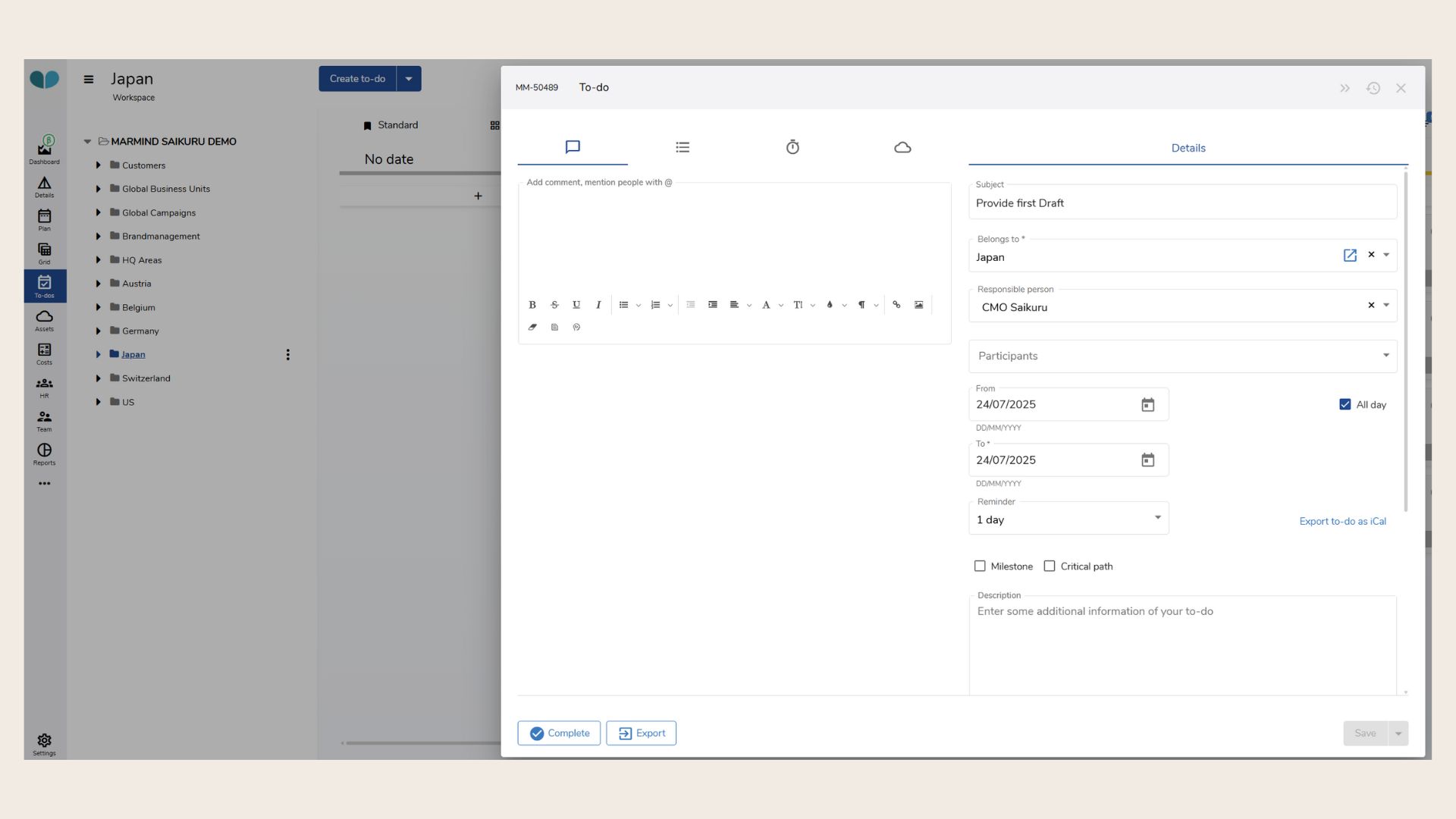This screenshot has height=819, width=1456.
Task: Uncheck the All day checkbox
Action: point(1345,405)
